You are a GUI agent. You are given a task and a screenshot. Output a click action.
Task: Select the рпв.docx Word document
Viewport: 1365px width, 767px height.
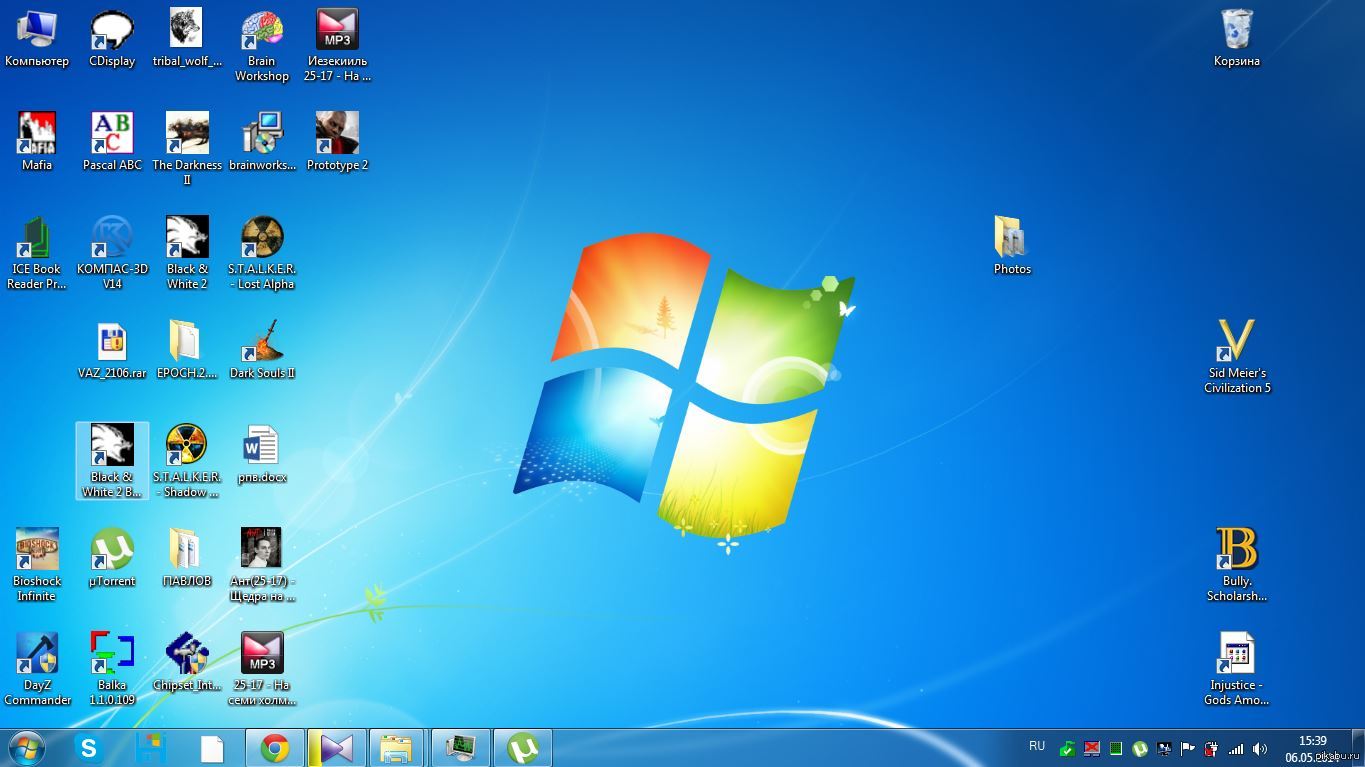[262, 455]
